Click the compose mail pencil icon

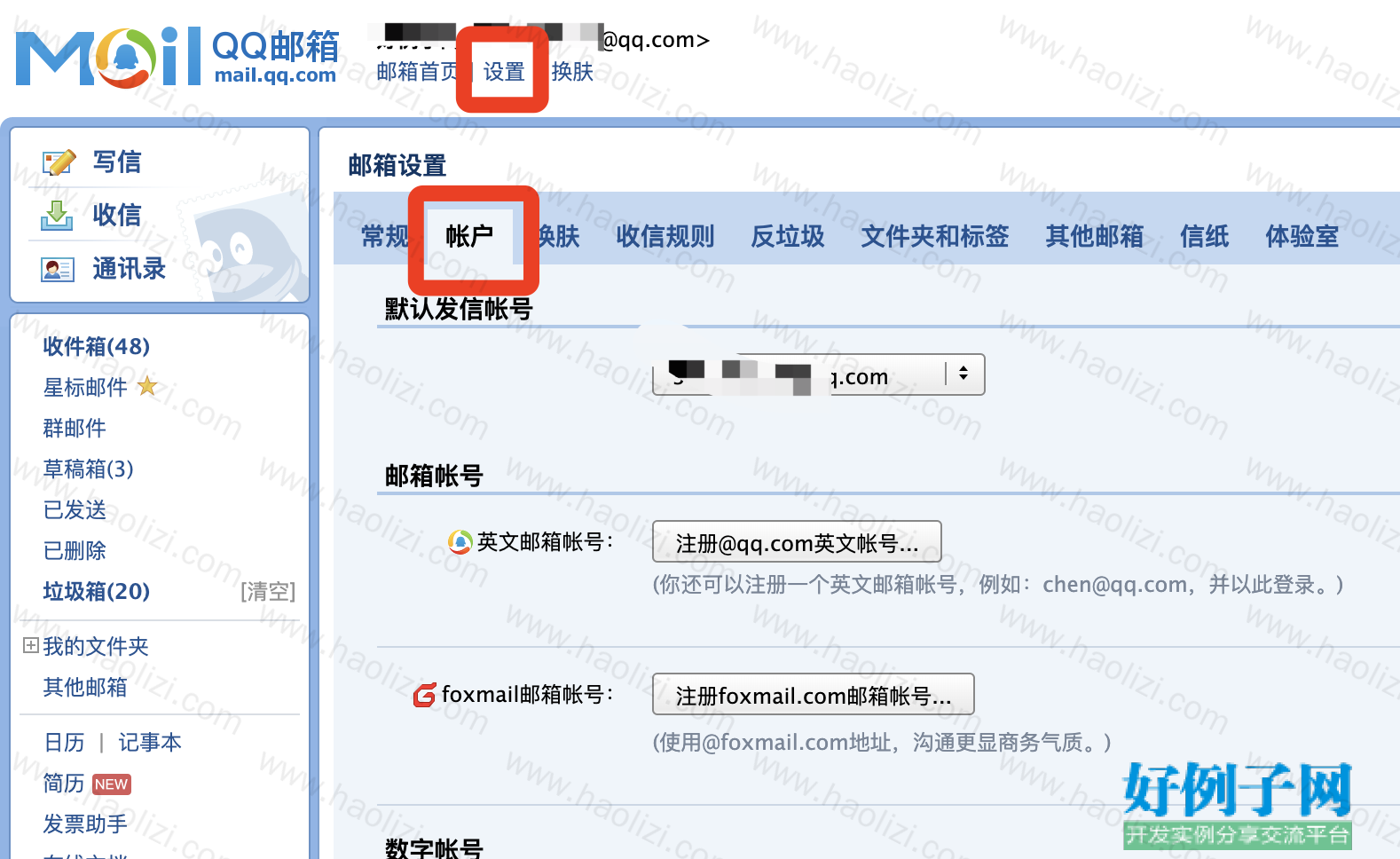pos(59,162)
